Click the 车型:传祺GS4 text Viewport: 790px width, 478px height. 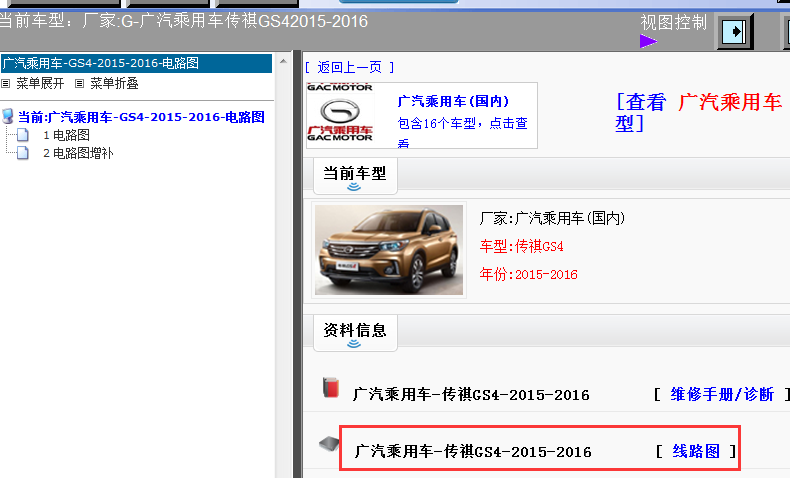521,246
